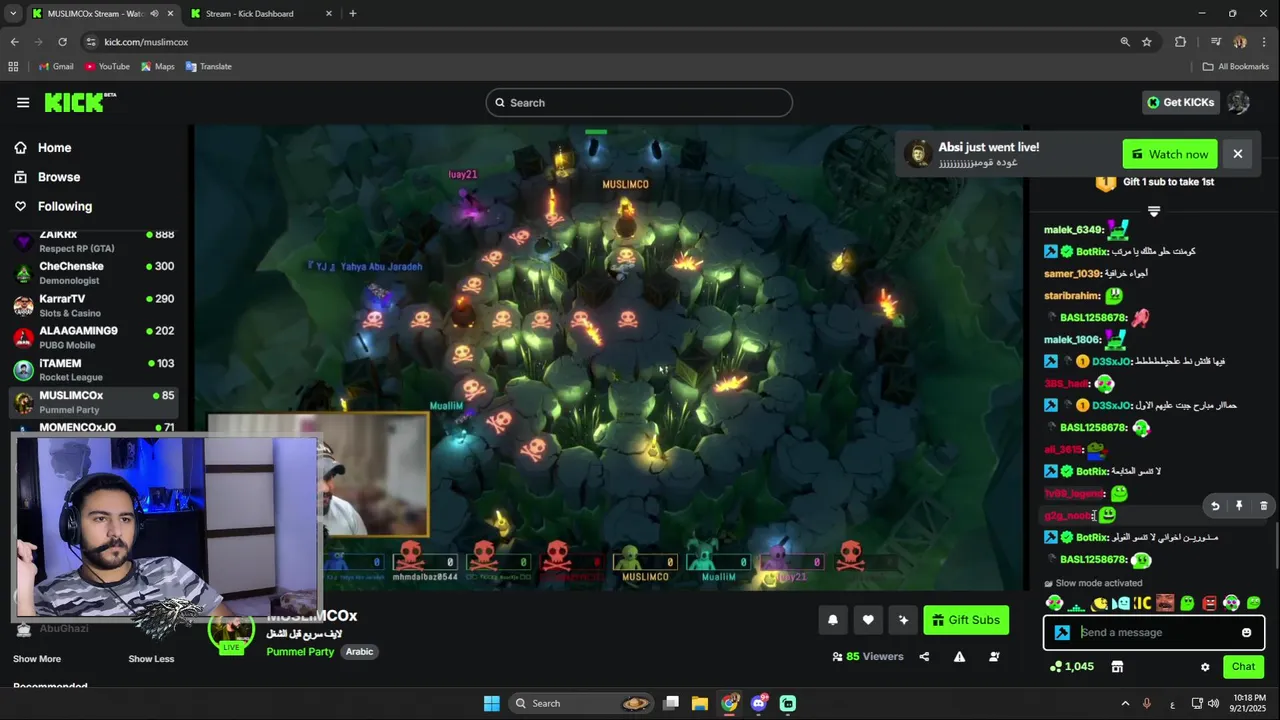
Task: Click the Pummel Party category link
Action: [300, 652]
